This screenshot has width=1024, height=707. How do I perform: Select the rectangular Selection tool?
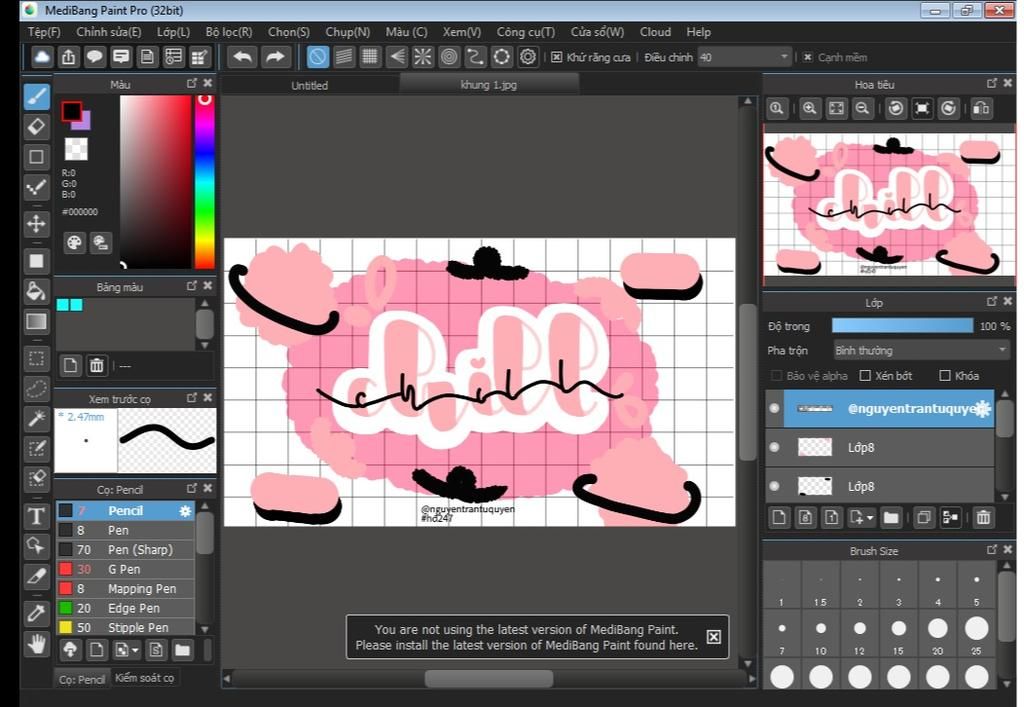(37, 358)
